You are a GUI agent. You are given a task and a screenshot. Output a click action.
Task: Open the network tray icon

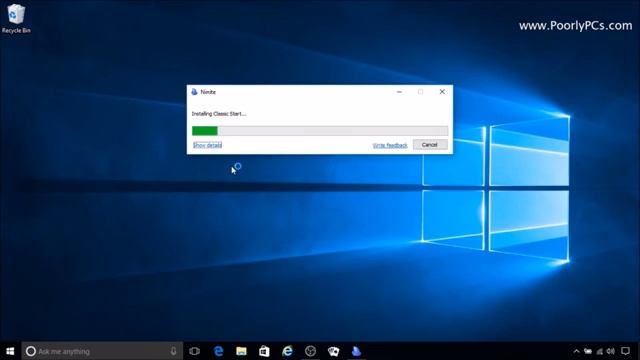click(x=599, y=351)
